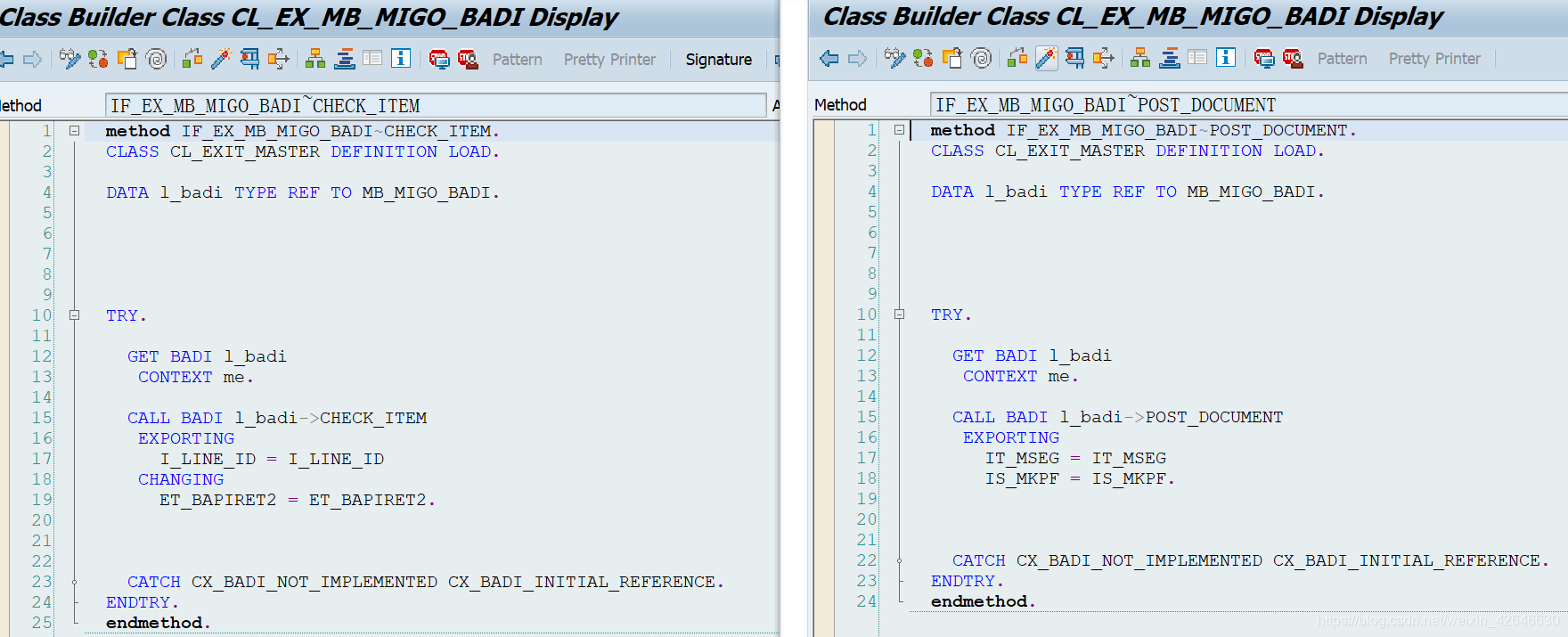Collapse TRY block at line 10, left editor
The height and width of the screenshot is (637, 1568).
pos(75,315)
